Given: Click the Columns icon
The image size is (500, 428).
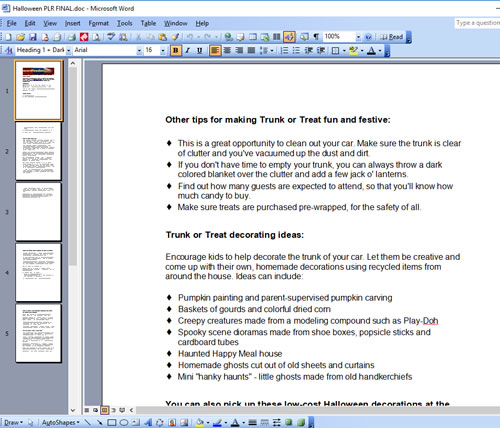Looking at the screenshot, I should coord(277,37).
